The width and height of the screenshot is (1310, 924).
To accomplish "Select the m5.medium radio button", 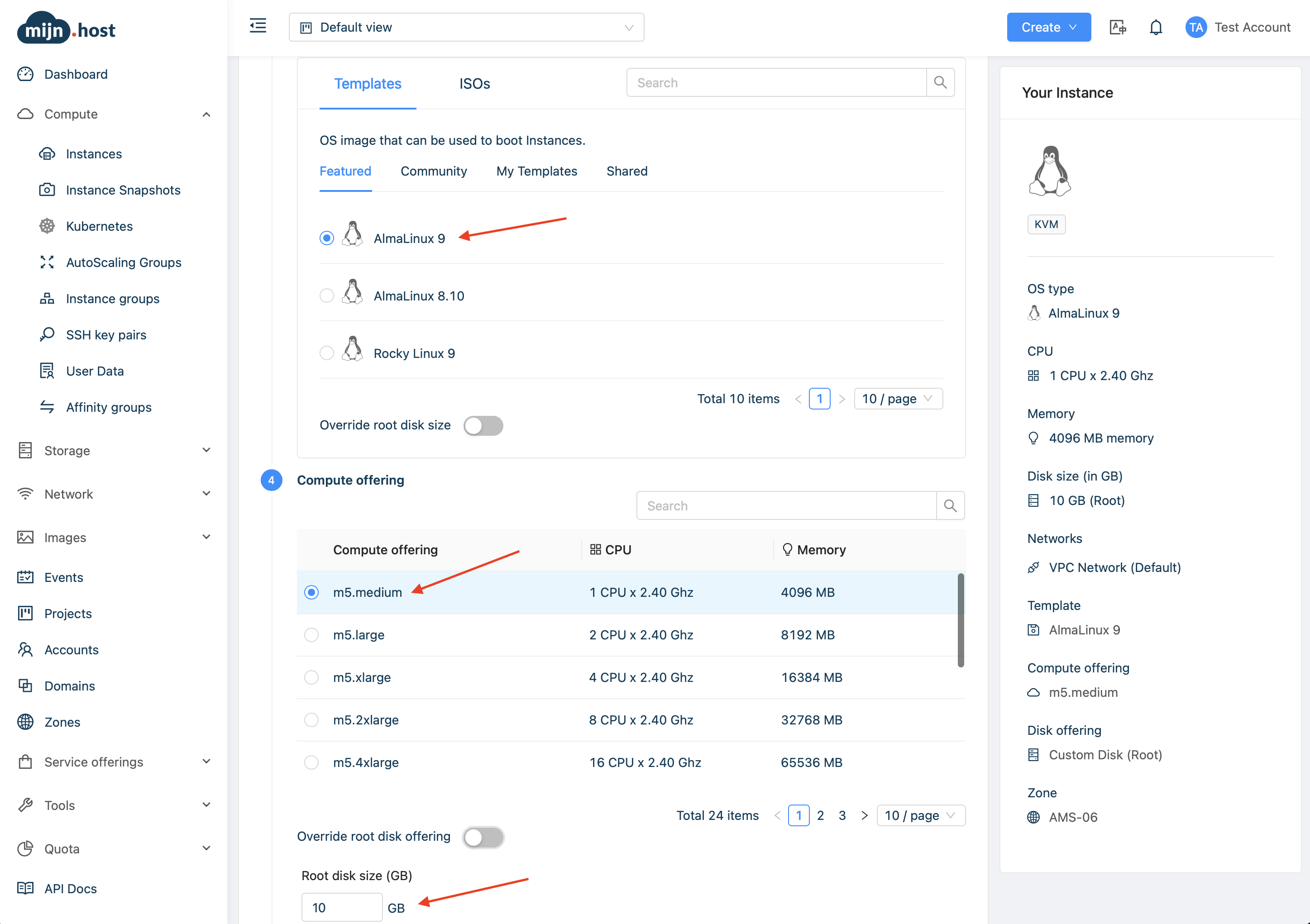I will 311,592.
